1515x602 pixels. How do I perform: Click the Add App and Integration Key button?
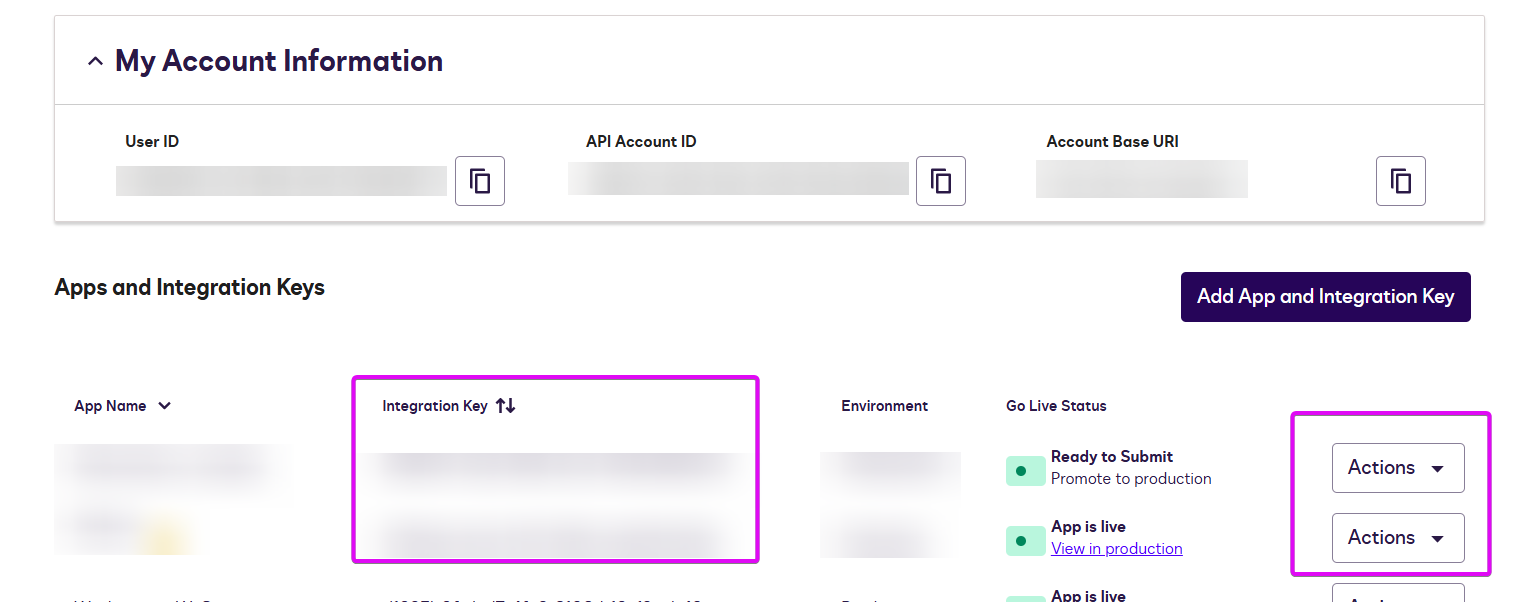click(x=1325, y=297)
